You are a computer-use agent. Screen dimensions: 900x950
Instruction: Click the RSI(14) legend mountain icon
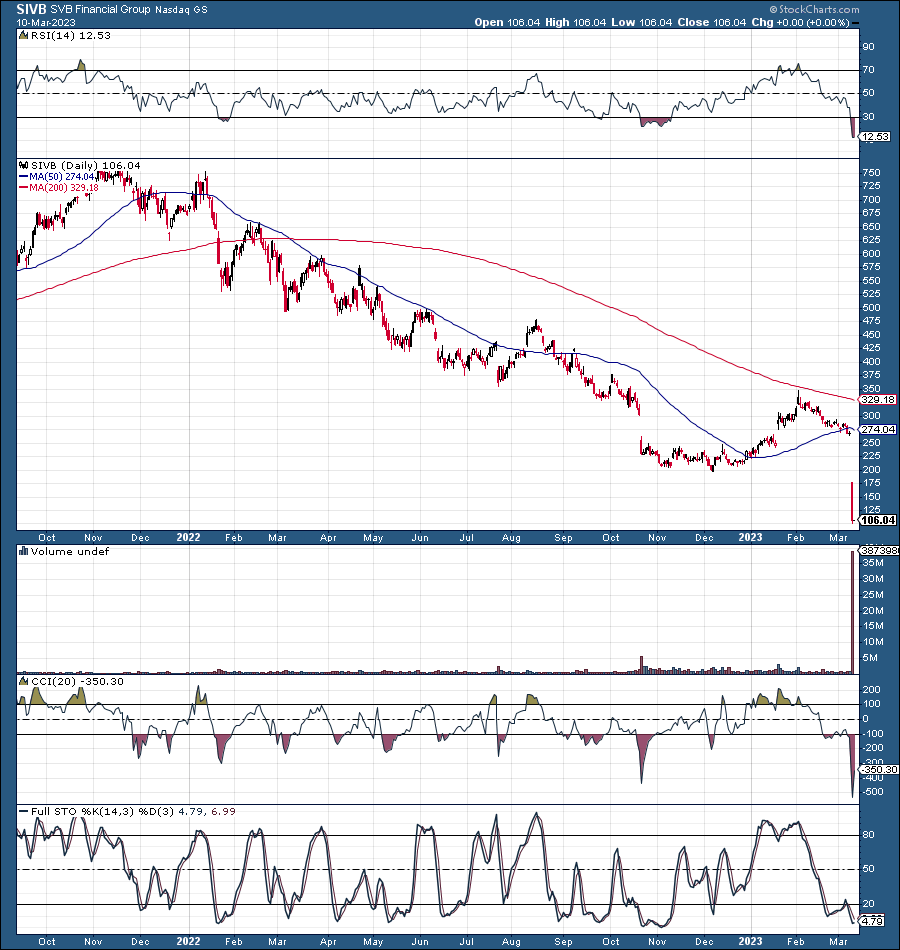coord(24,35)
